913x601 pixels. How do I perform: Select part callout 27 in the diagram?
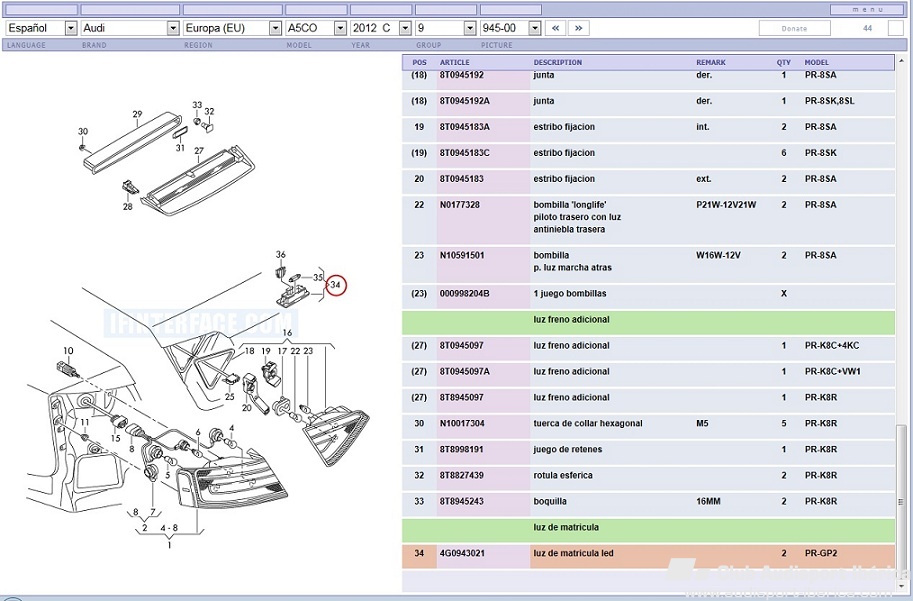pos(199,152)
